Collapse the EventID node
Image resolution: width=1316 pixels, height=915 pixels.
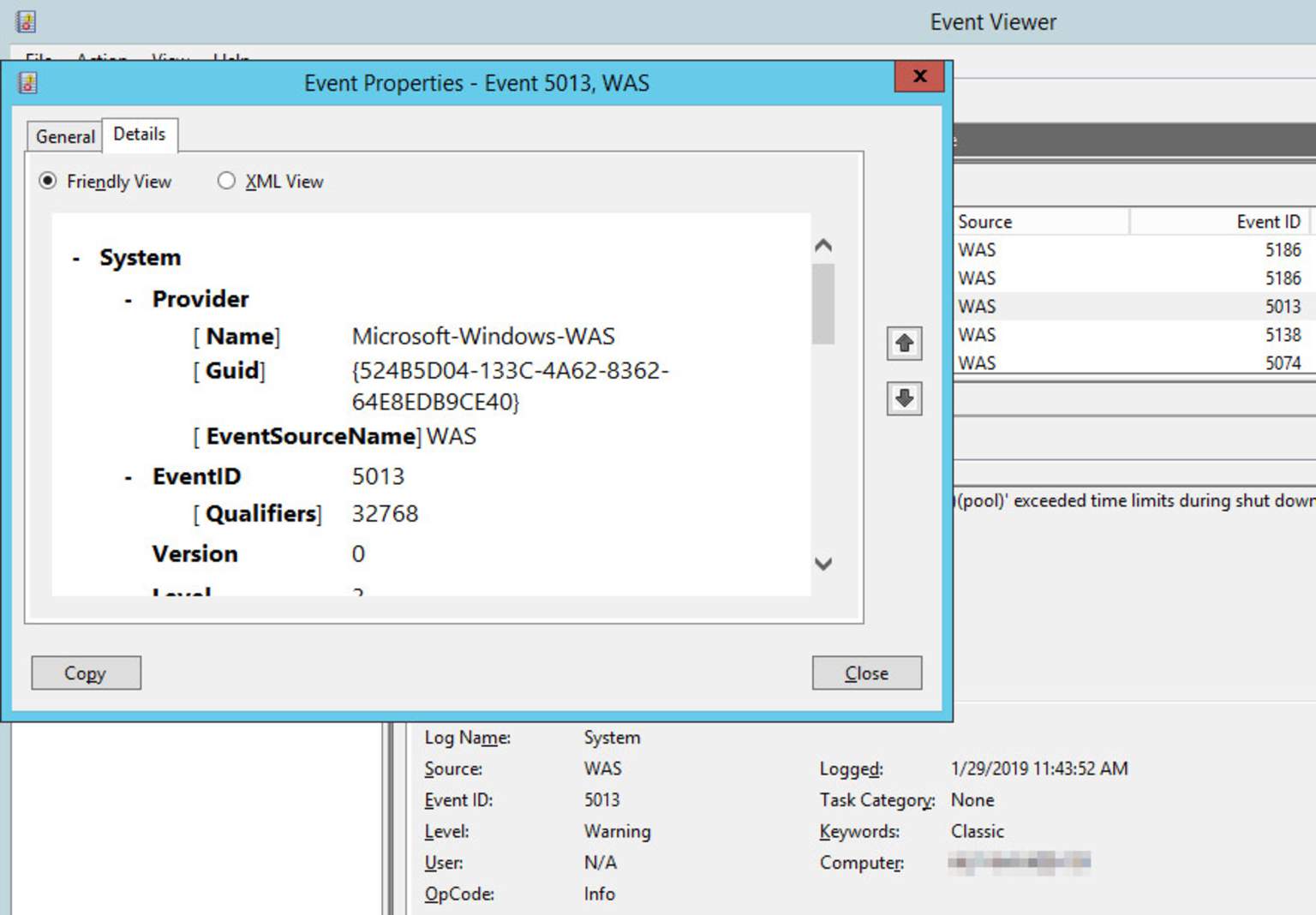129,476
